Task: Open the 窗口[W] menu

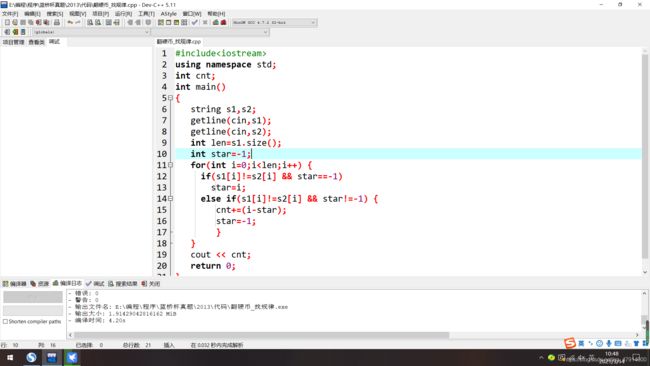Action: click(x=192, y=14)
